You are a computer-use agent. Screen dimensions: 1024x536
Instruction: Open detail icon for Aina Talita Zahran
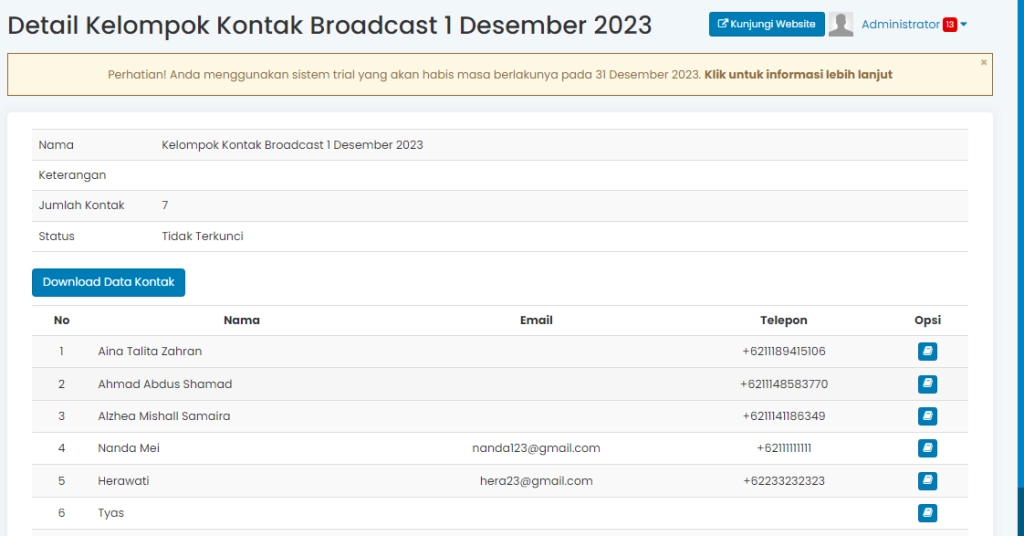point(927,351)
